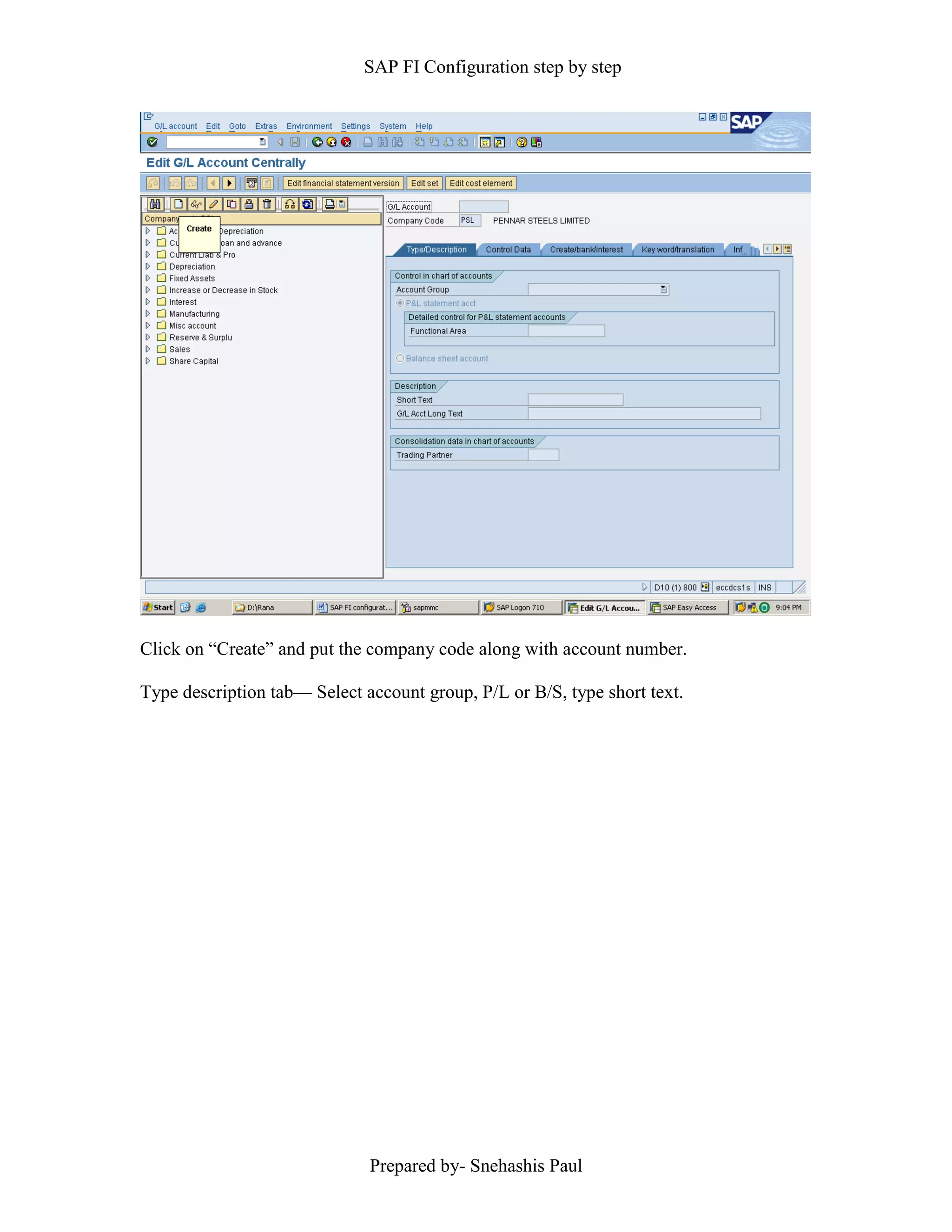Viewport: 952px width, 1232px height.
Task: Click the Company Code field showing PSL
Action: coord(470,220)
